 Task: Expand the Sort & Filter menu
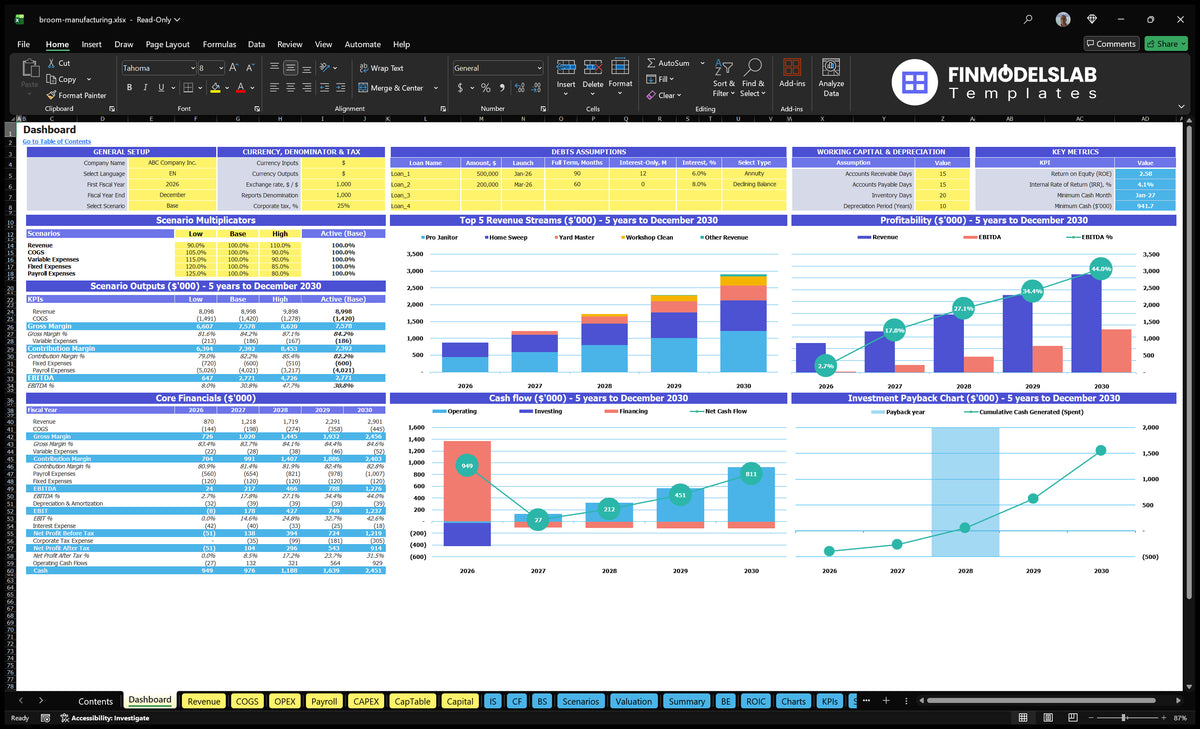point(724,76)
